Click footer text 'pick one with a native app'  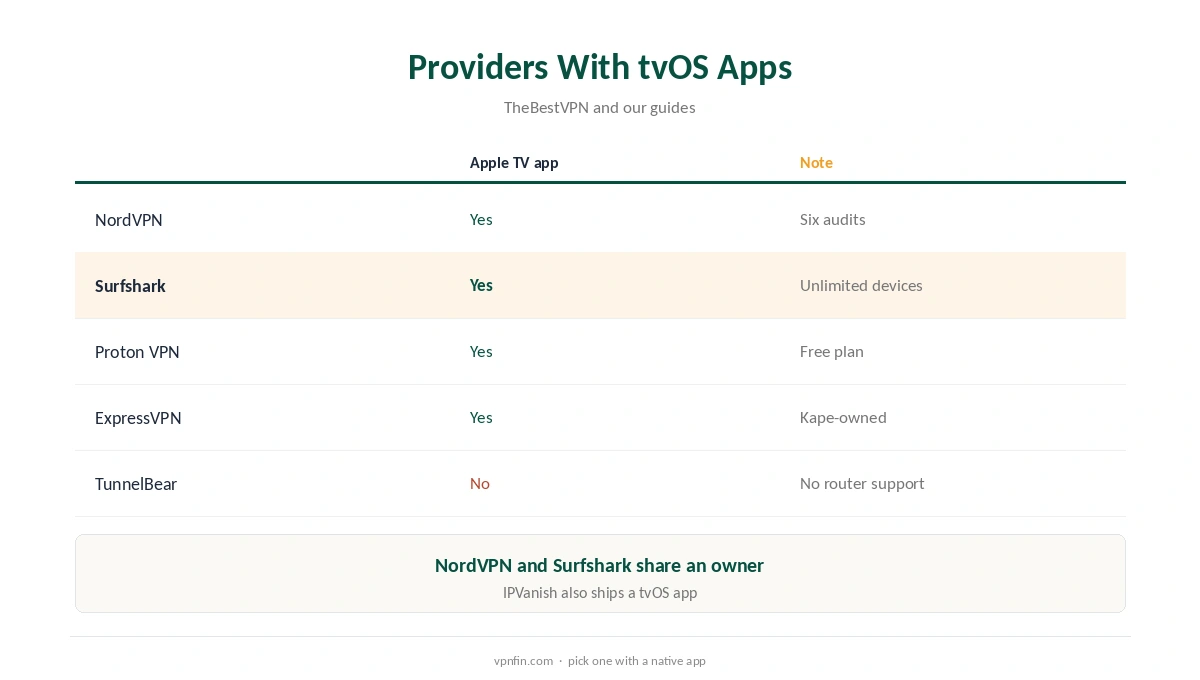point(637,661)
